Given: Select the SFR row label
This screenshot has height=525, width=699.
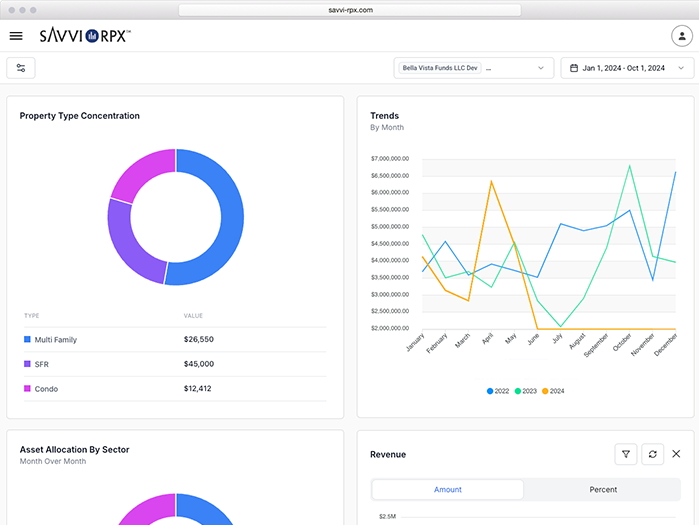Looking at the screenshot, I should (x=41, y=364).
